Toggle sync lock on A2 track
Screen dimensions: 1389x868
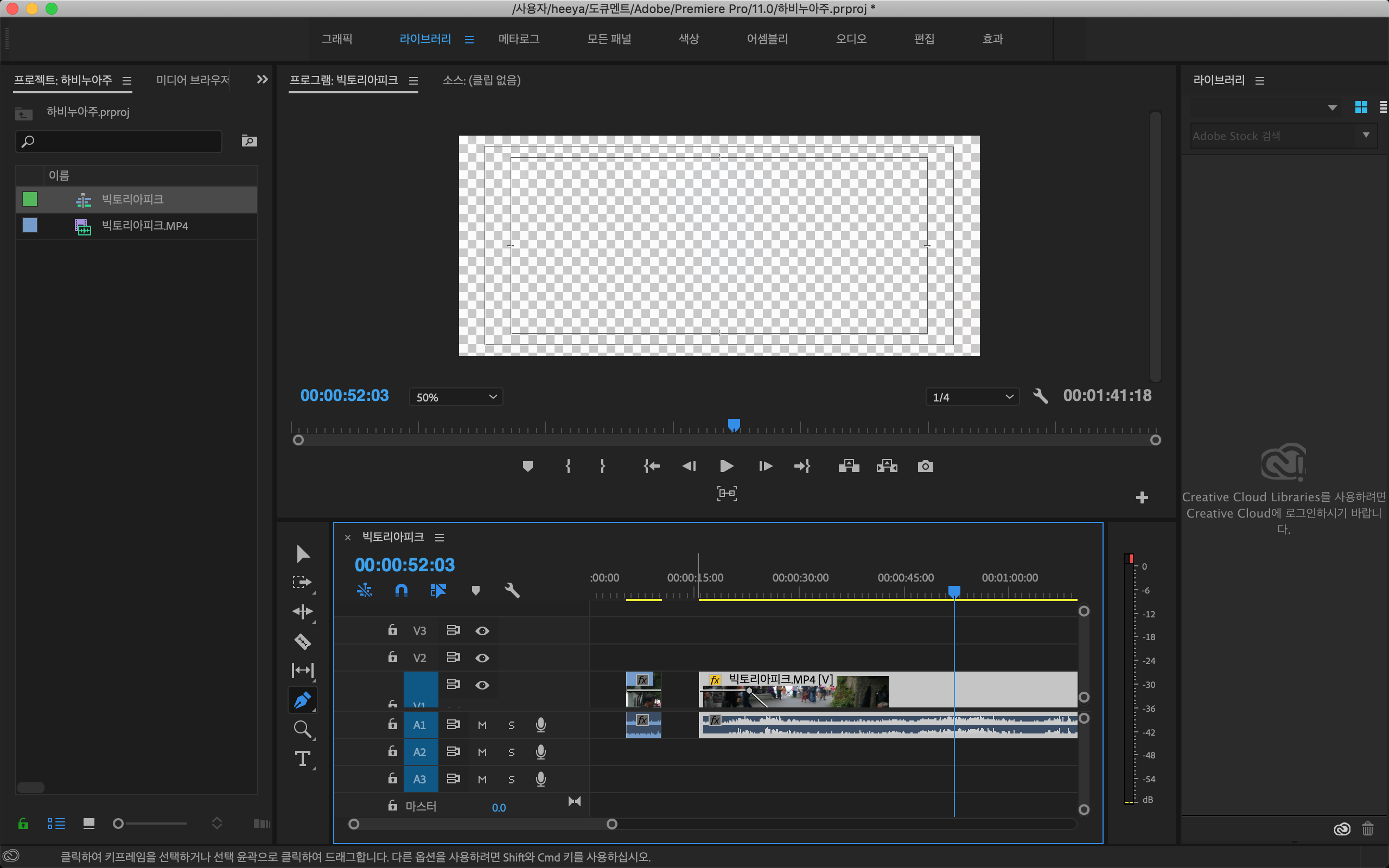(x=454, y=751)
